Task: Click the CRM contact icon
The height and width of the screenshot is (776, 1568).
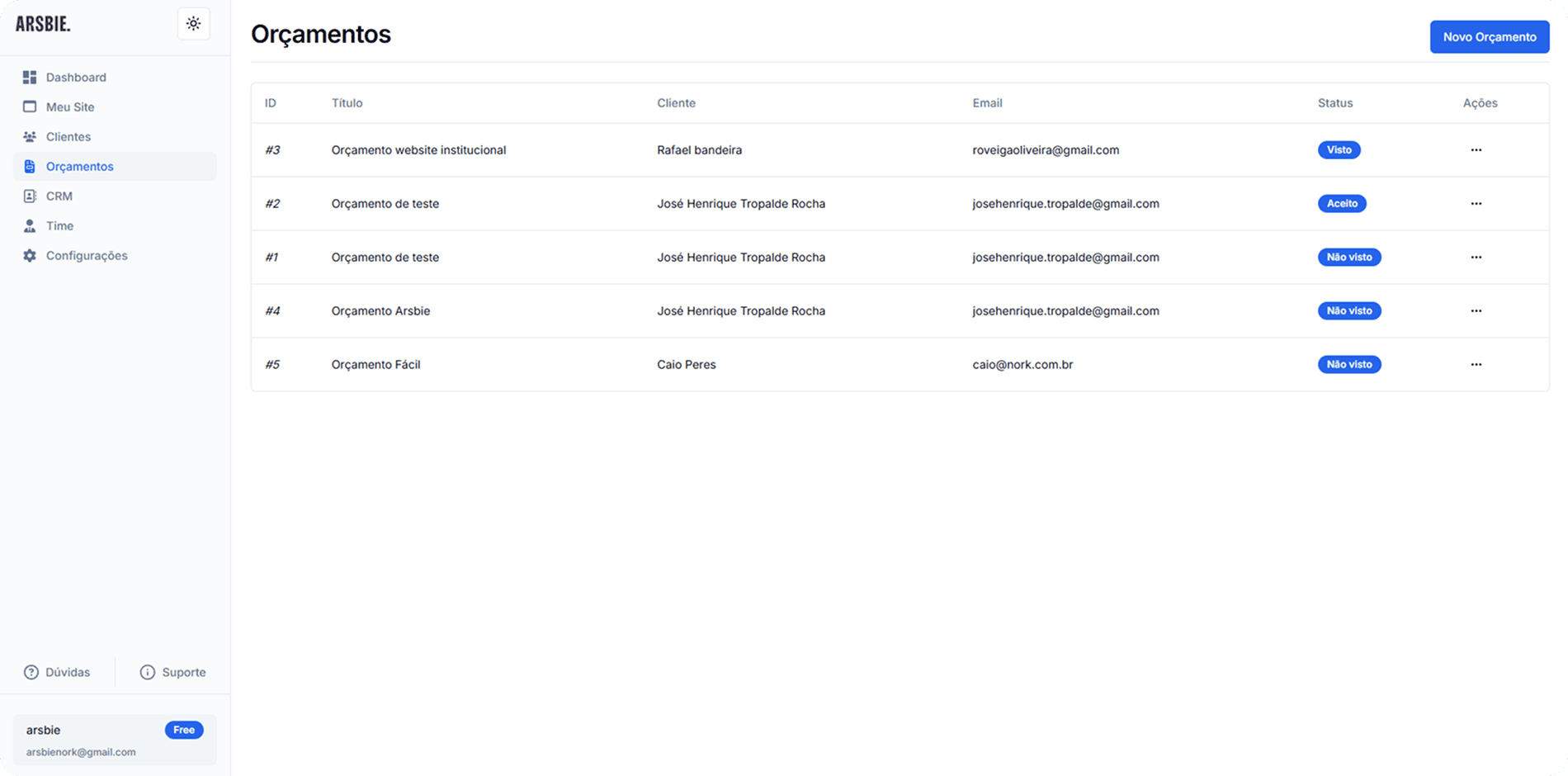Action: pos(30,196)
